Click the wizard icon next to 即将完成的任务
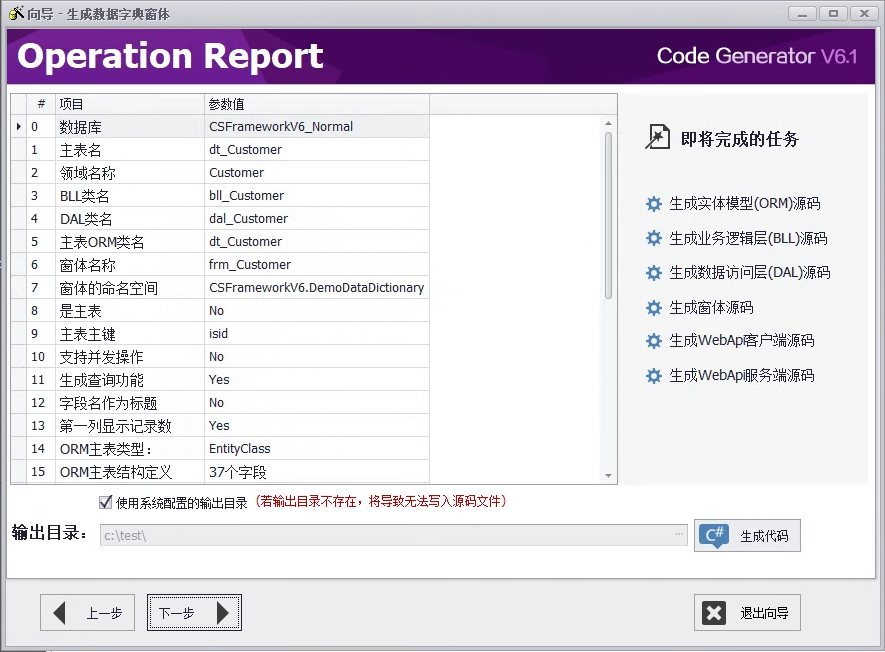This screenshot has height=652, width=885. [x=657, y=137]
